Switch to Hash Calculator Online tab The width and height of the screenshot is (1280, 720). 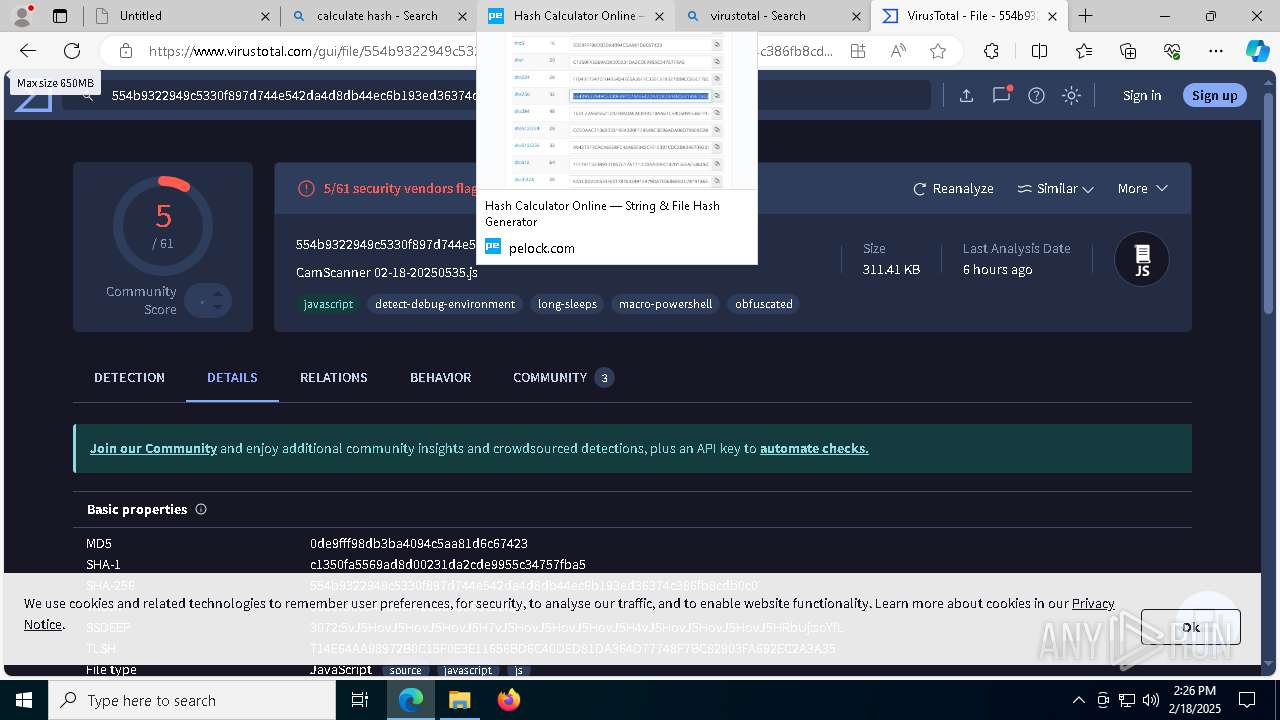point(574,16)
